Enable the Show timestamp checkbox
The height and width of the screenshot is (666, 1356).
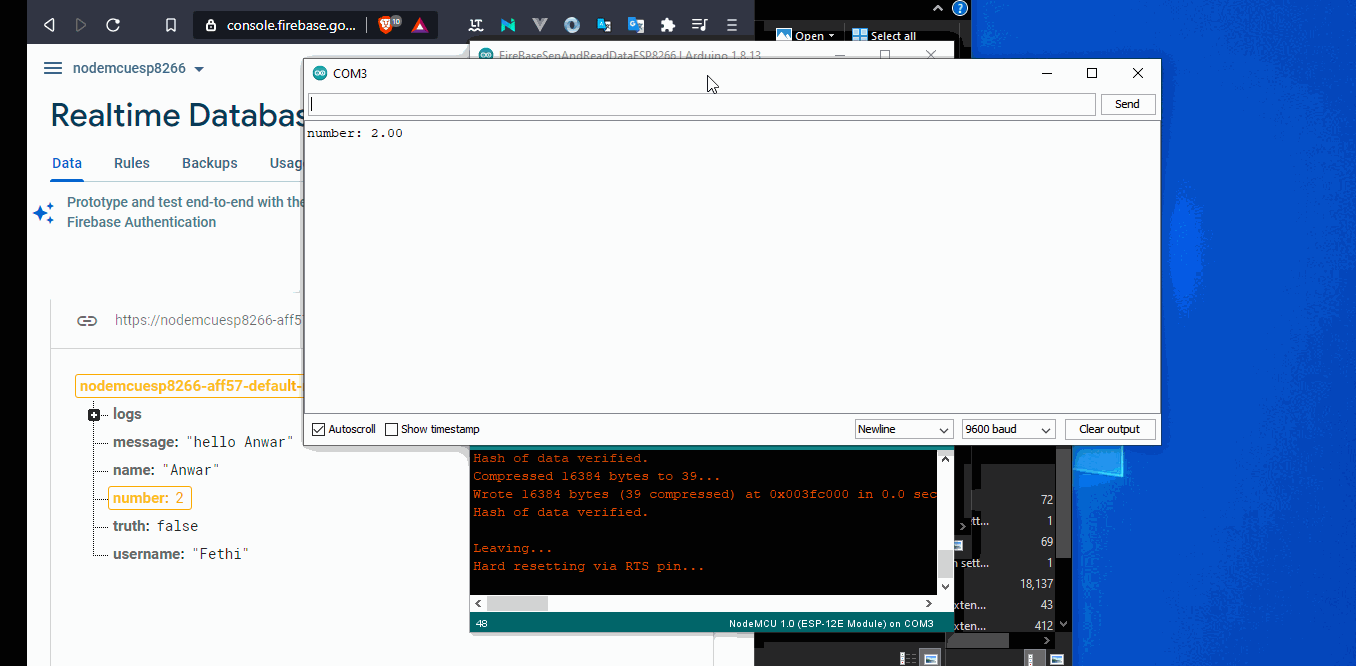pos(392,429)
